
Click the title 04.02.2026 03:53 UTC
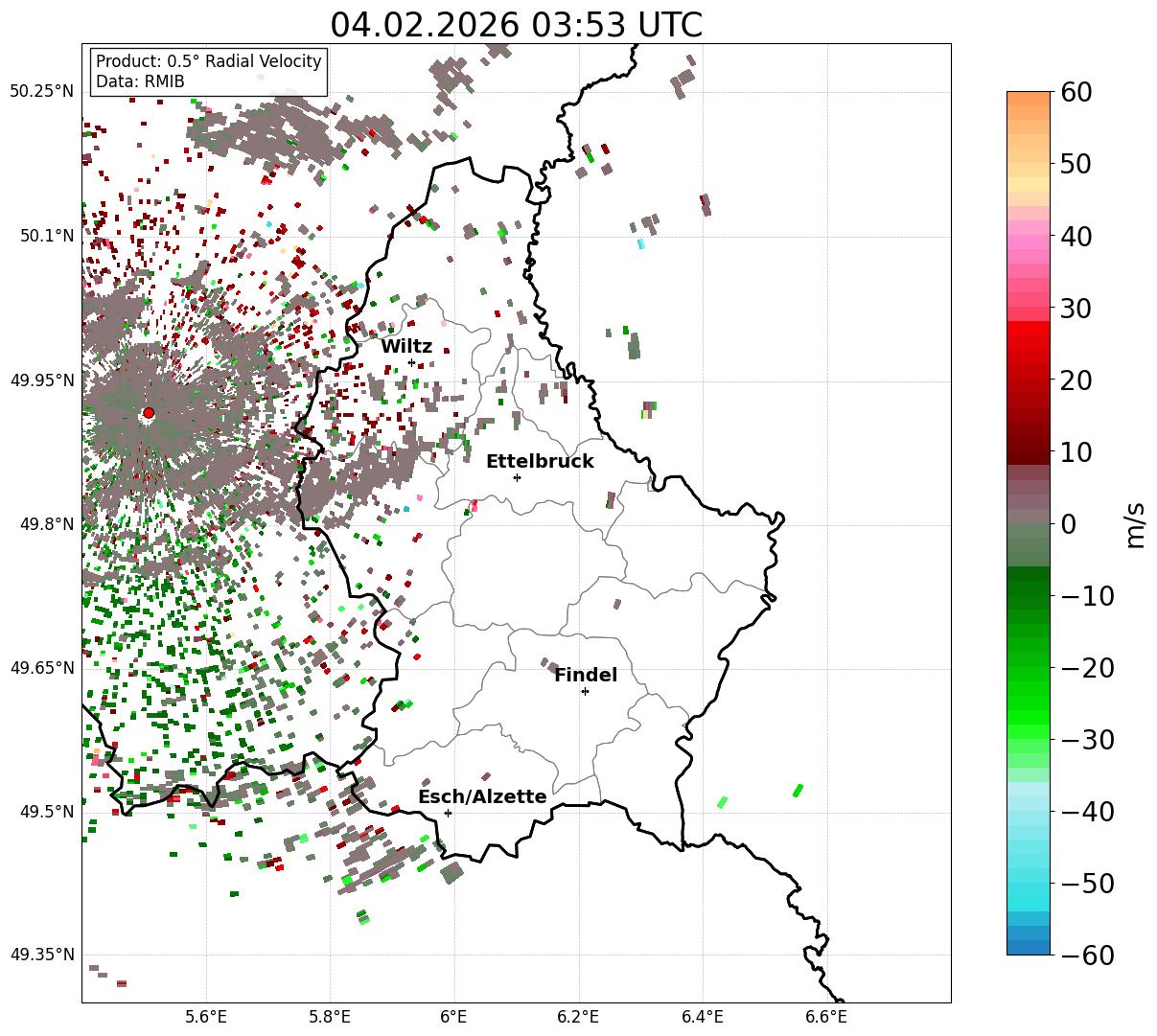click(x=517, y=25)
